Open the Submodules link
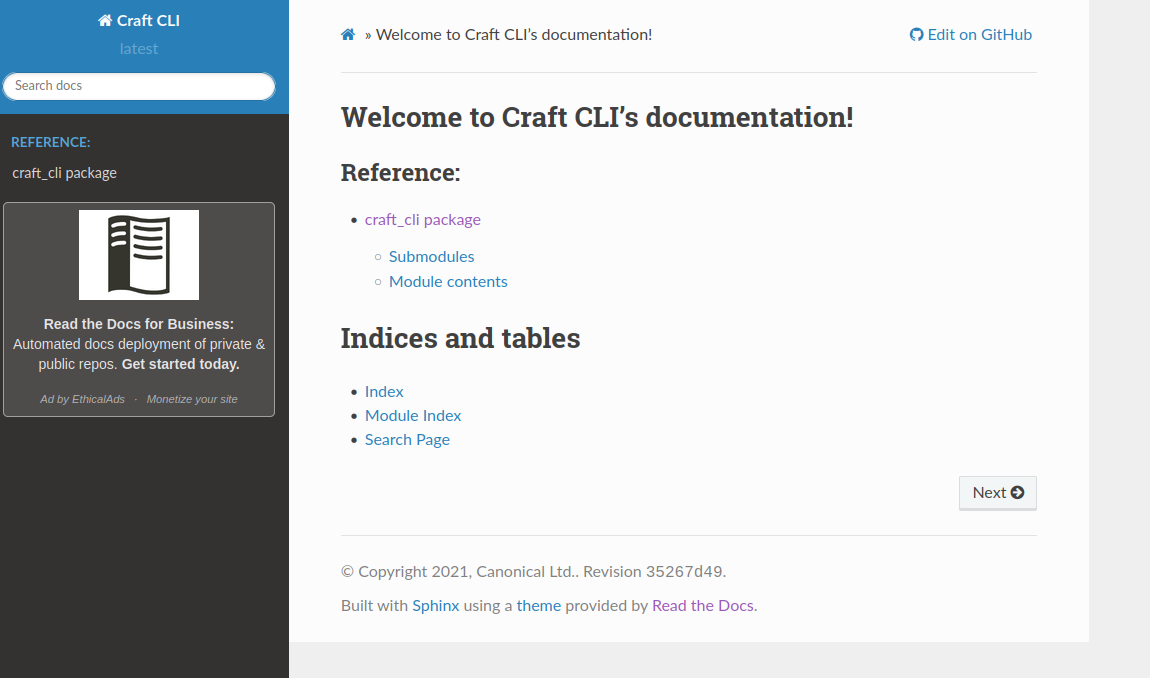1150x678 pixels. (431, 256)
